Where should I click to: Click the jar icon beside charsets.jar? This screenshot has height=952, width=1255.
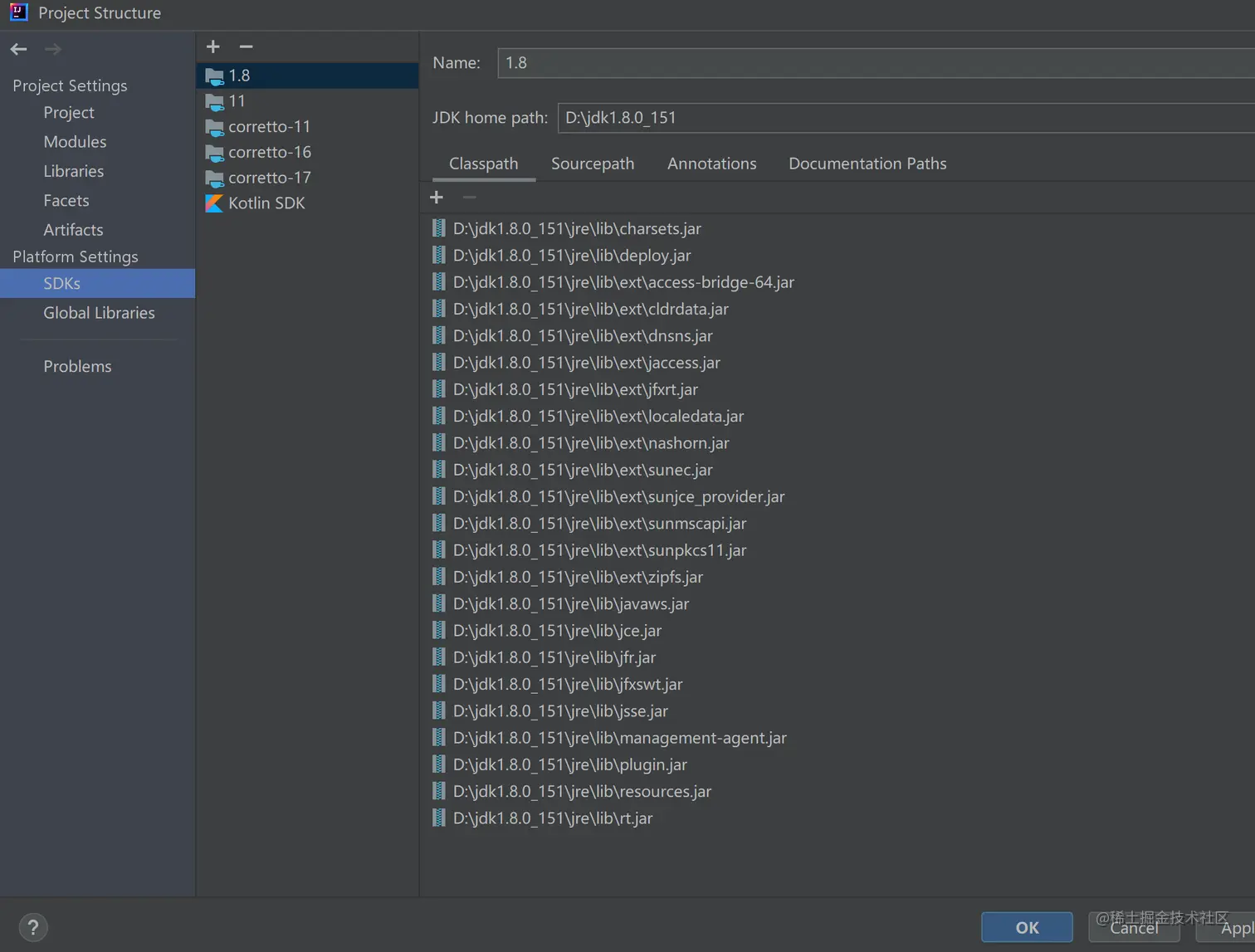(x=439, y=228)
